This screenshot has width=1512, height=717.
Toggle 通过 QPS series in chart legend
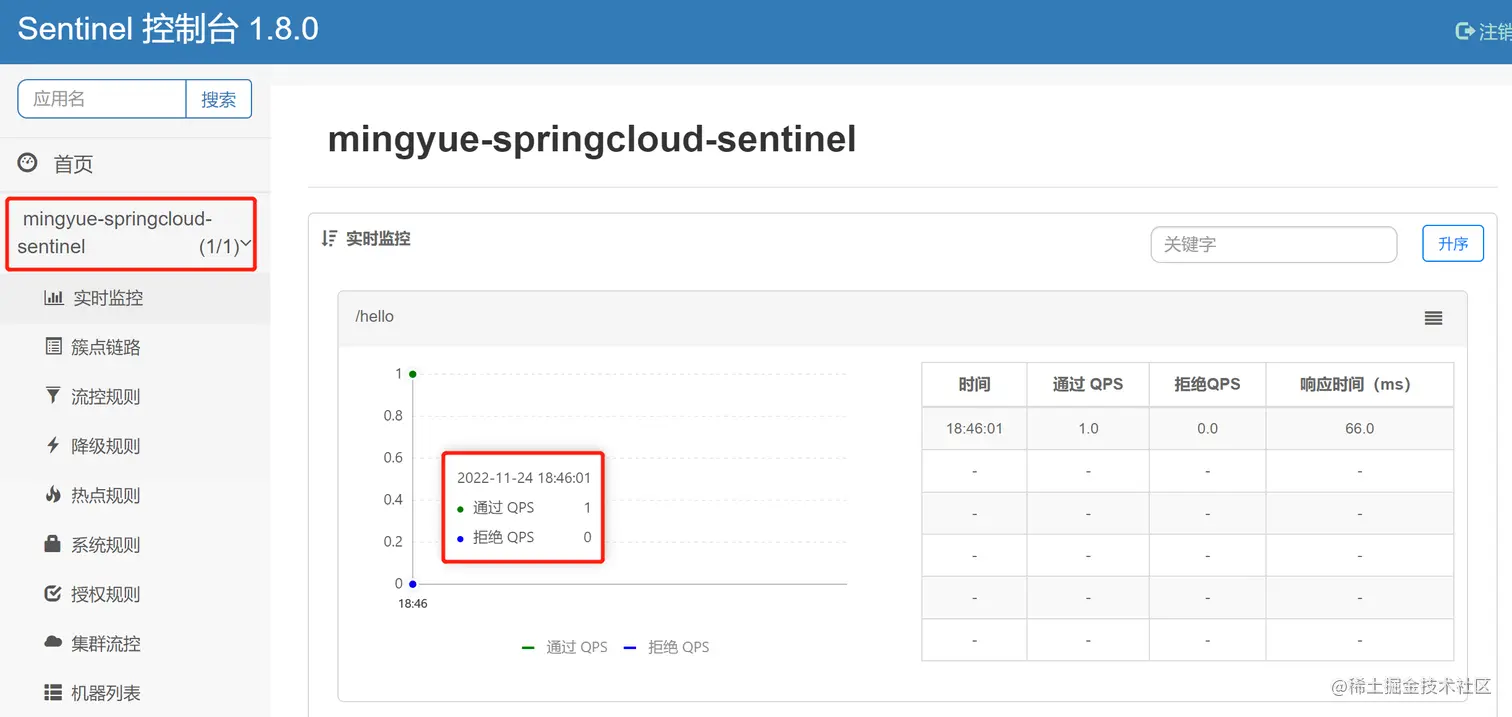pyautogui.click(x=565, y=647)
